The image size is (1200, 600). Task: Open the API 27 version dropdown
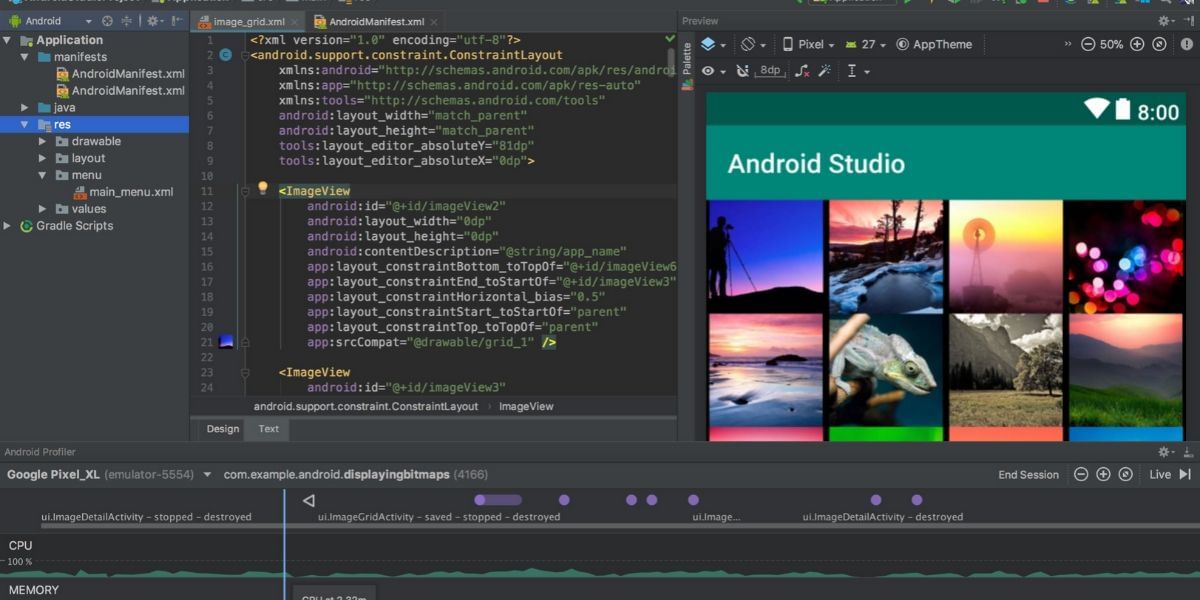pos(866,44)
